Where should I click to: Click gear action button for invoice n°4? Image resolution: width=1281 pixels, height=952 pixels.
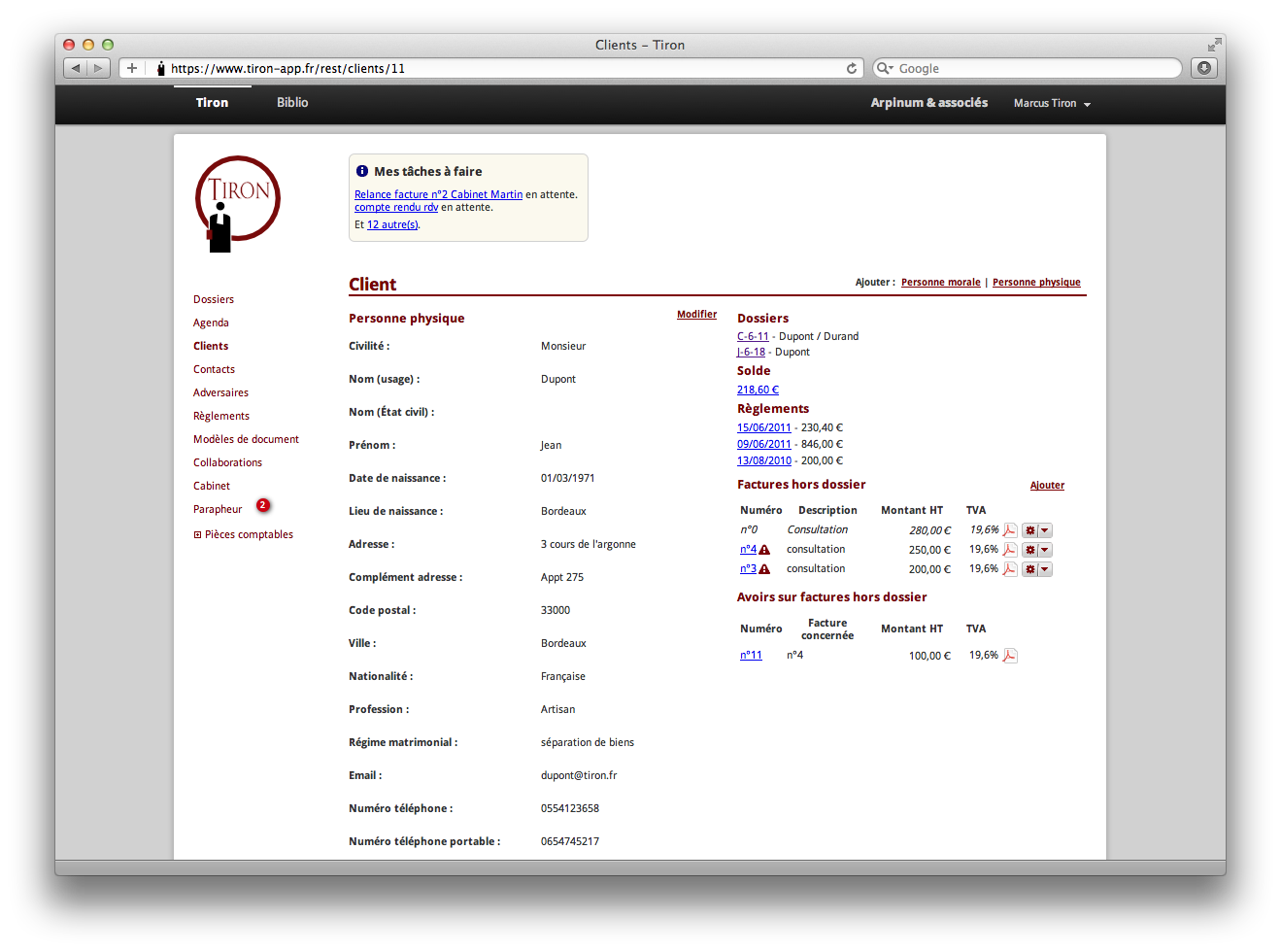[1029, 550]
